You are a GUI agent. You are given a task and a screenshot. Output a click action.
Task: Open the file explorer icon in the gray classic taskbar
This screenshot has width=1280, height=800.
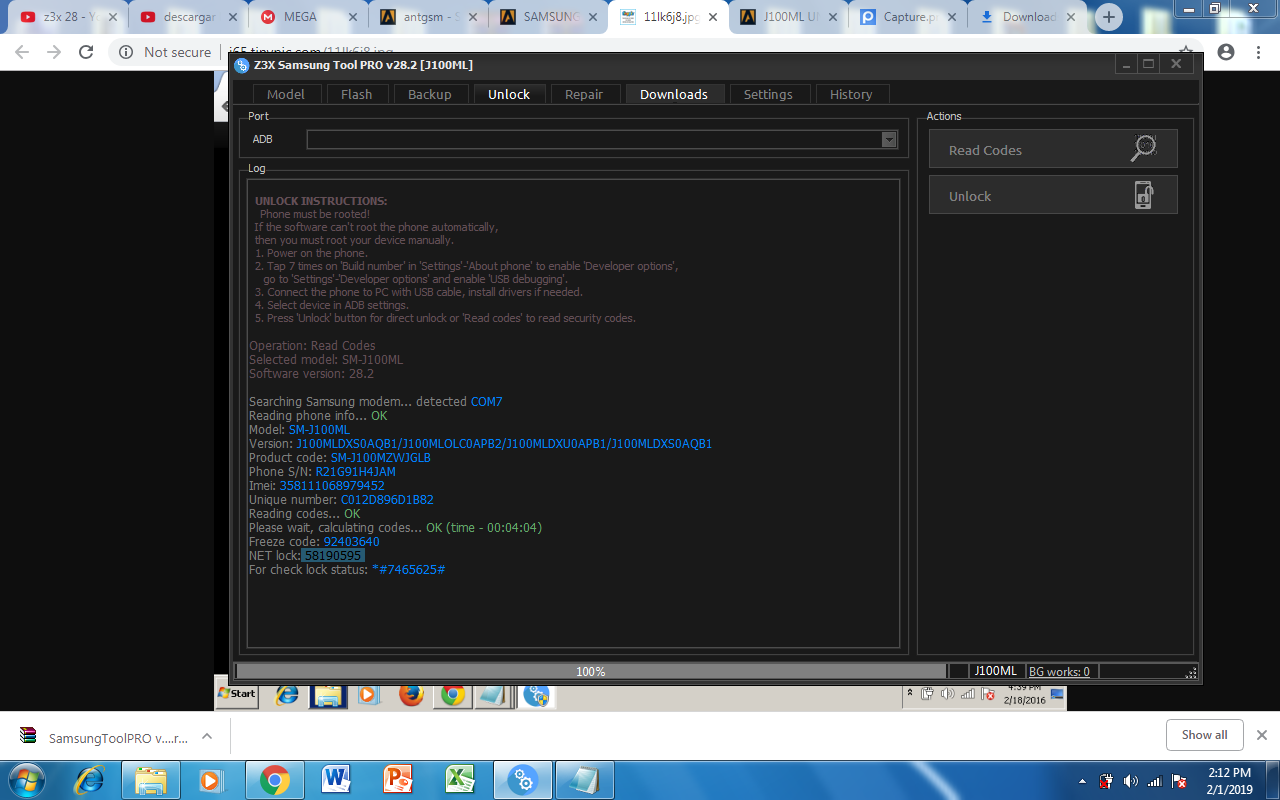(x=328, y=694)
